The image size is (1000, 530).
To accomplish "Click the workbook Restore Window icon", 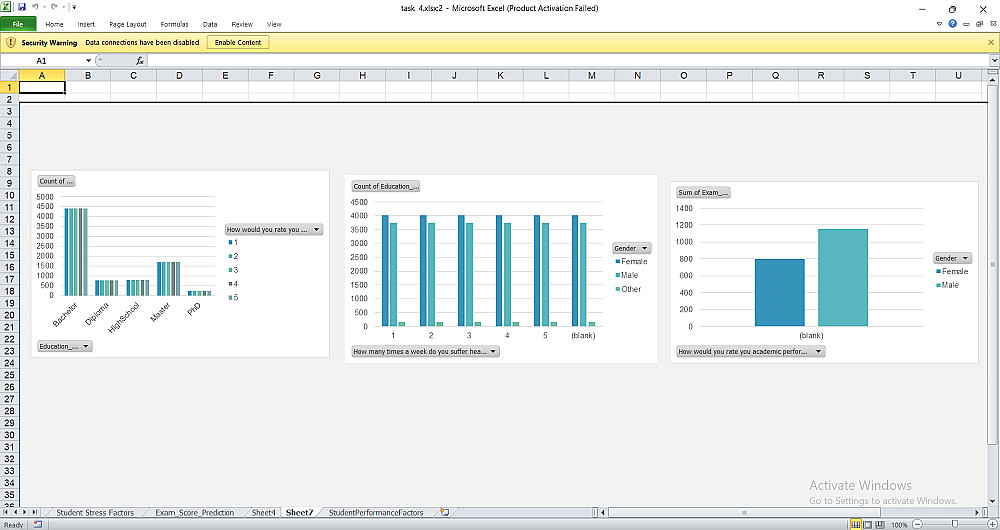I will 979,24.
